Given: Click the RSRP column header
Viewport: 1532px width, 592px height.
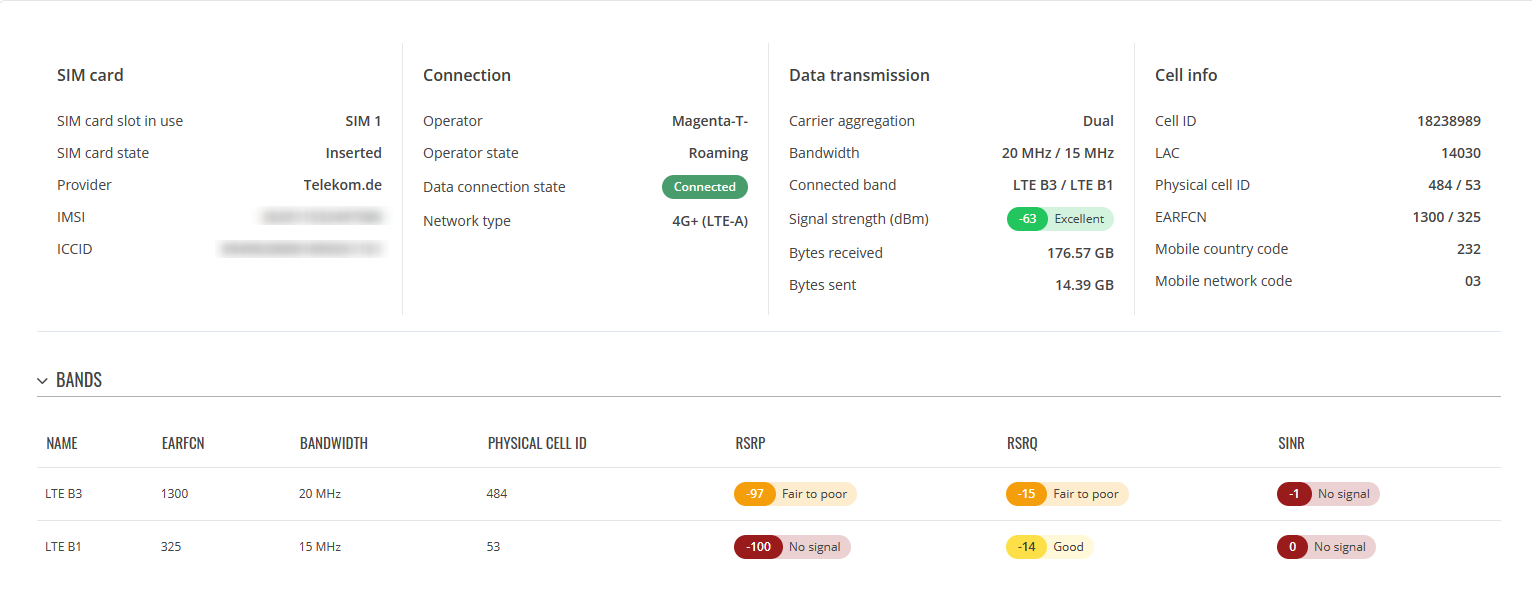Looking at the screenshot, I should 750,444.
